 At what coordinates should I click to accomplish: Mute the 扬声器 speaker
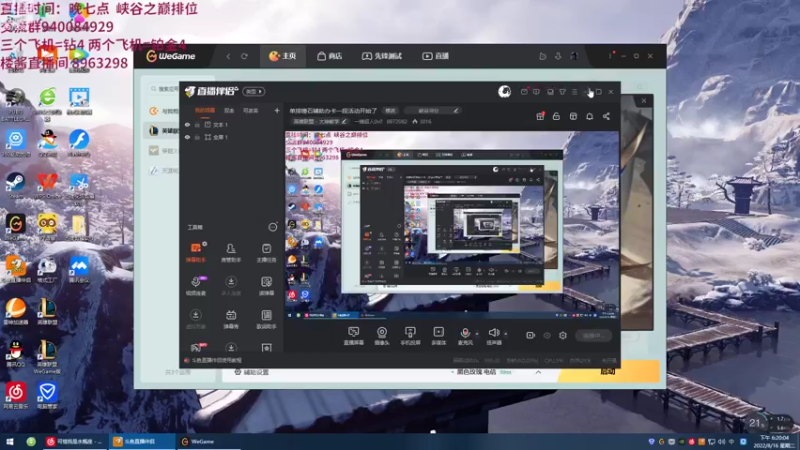point(493,336)
